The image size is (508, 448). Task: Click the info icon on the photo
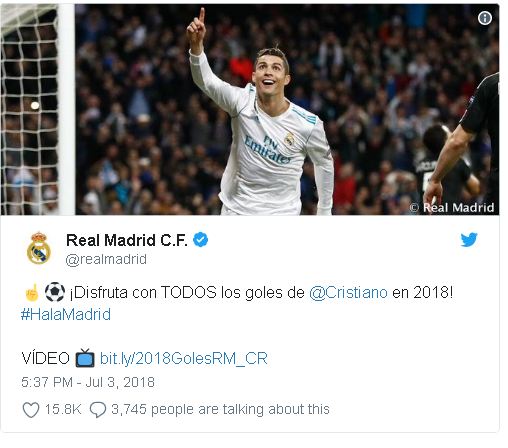484,18
